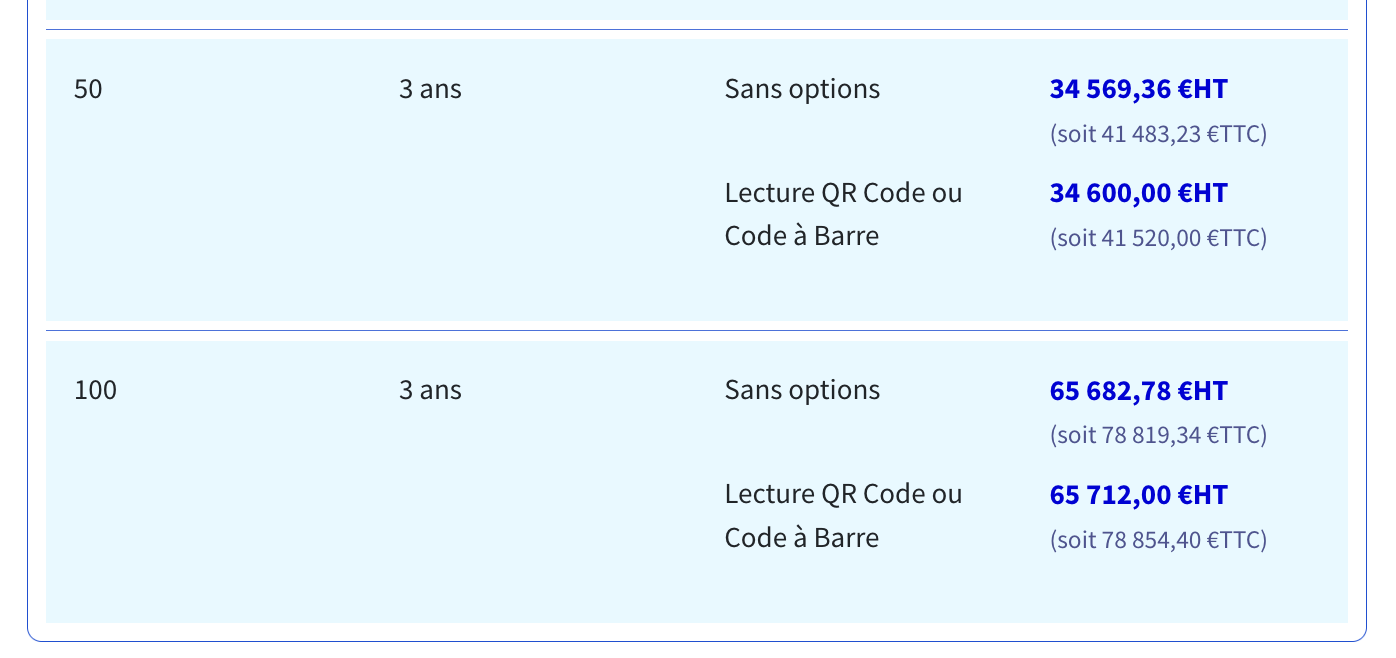Select Sans options in the 50 row
The image size is (1396, 658).
point(802,89)
